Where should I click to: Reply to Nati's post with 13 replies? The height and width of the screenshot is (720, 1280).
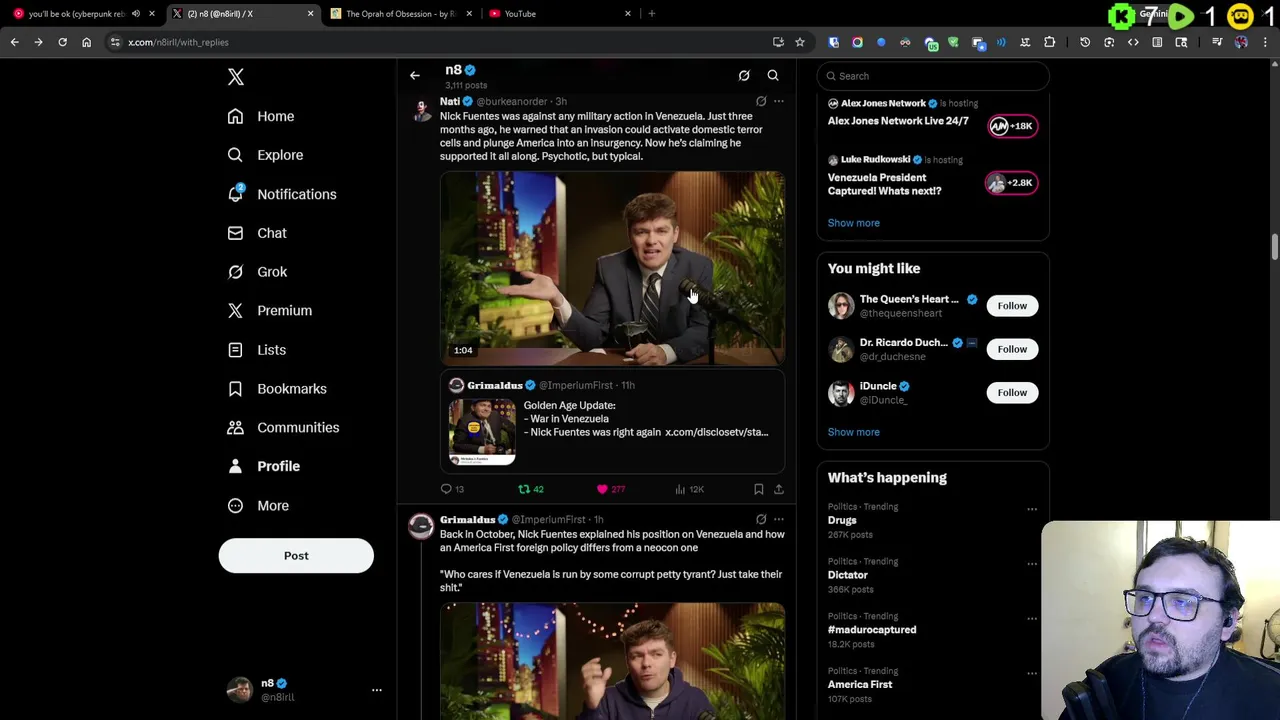(x=453, y=489)
